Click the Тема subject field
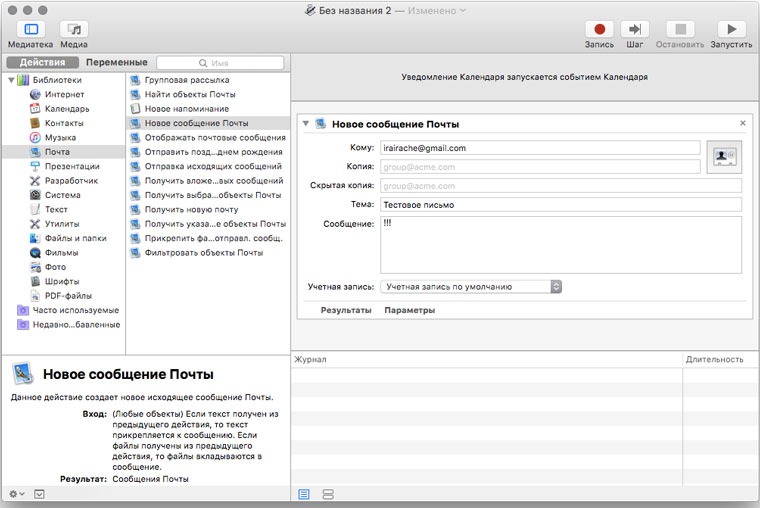The height and width of the screenshot is (508, 760). 561,205
